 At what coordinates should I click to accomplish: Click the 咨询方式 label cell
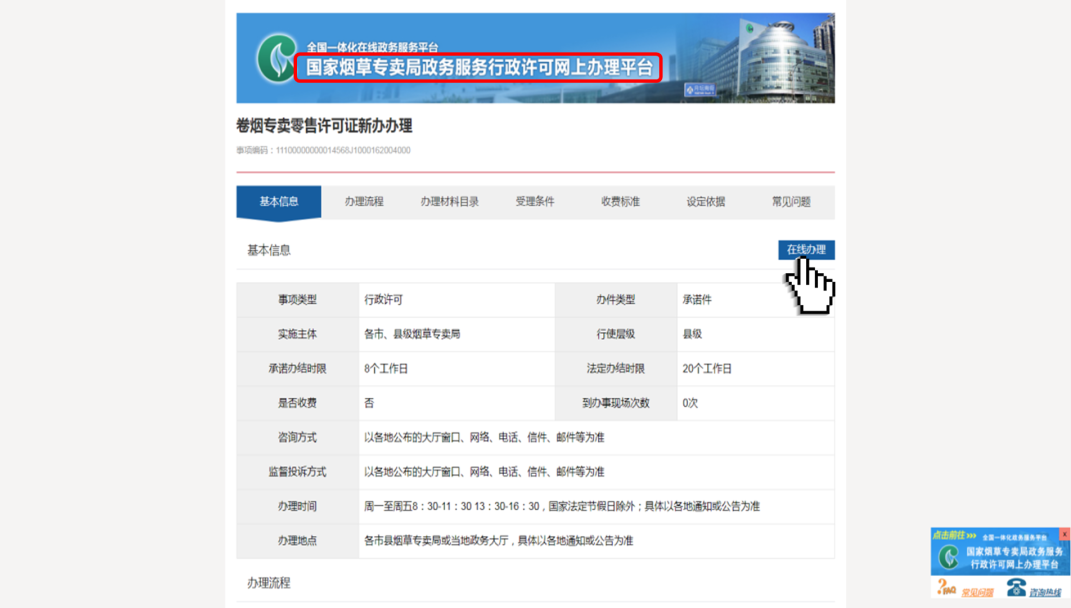298,438
